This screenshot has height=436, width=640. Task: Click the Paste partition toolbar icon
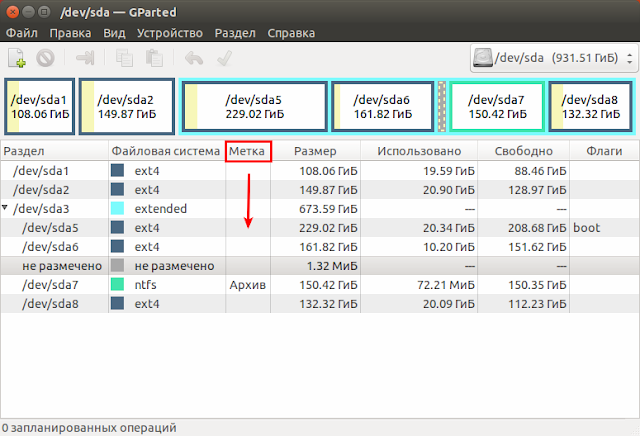[x=154, y=58]
